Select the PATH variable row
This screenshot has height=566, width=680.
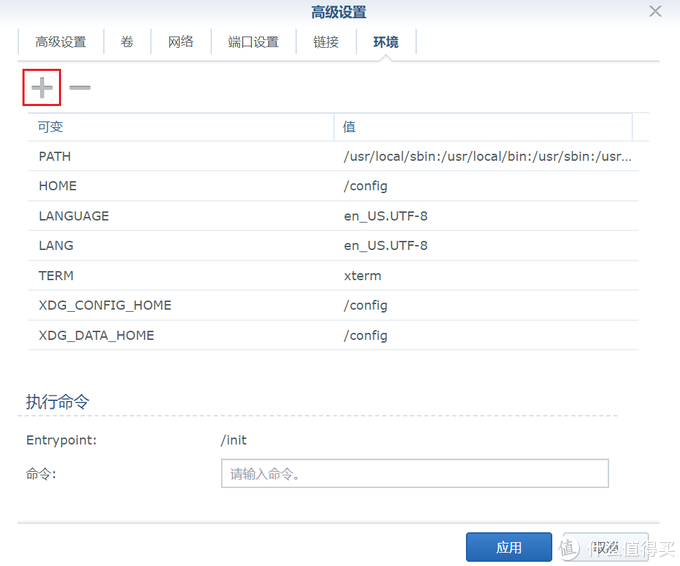pos(180,157)
